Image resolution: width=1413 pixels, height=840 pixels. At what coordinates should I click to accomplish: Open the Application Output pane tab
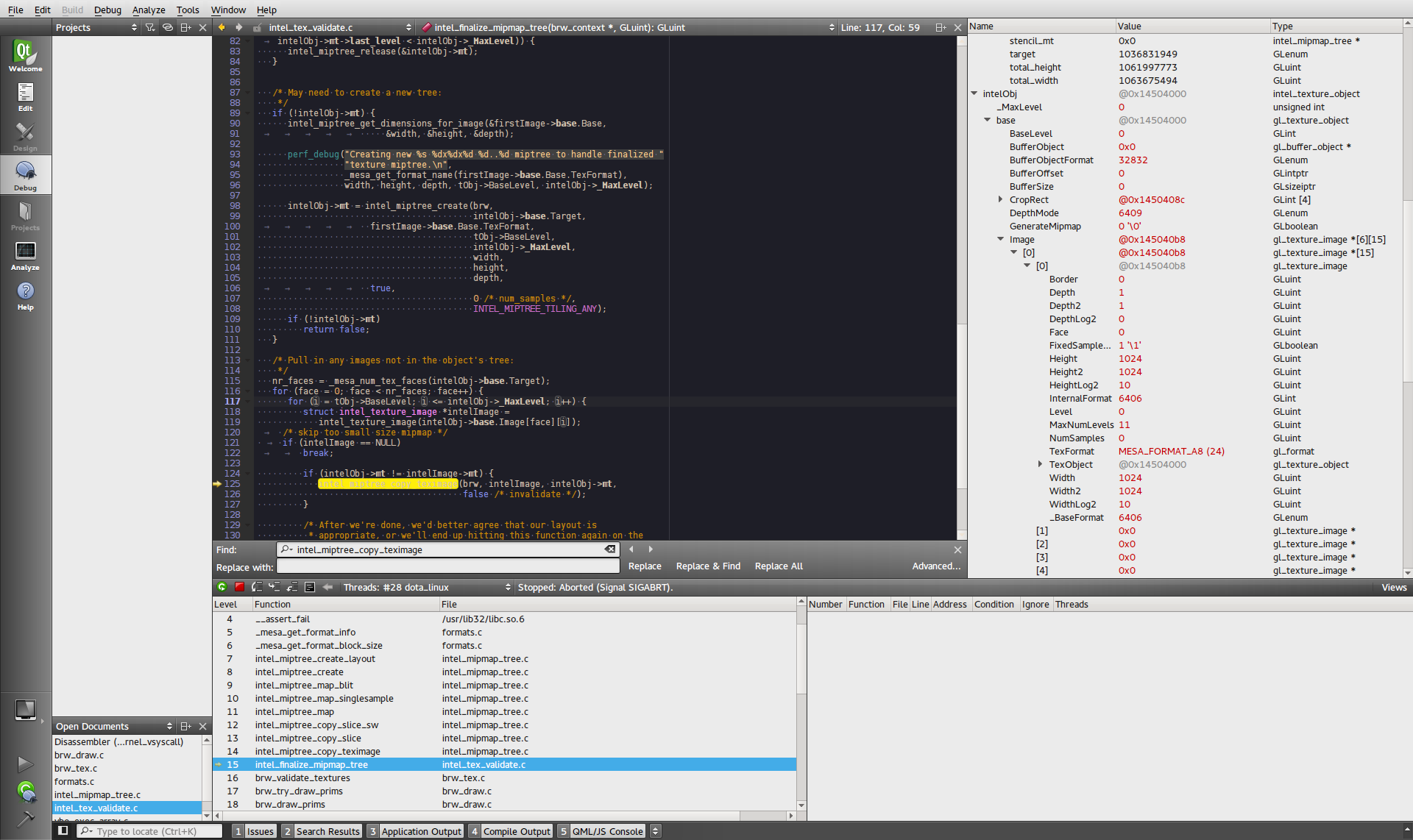coord(421,831)
